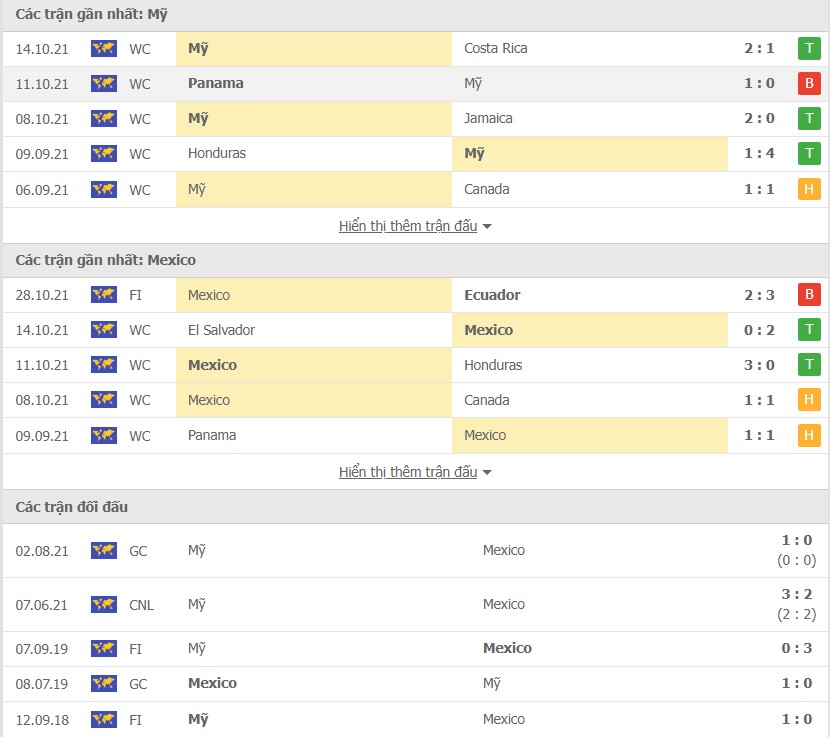
Task: Click the Các trận đối đầu section header
Action: pyautogui.click(x=71, y=507)
